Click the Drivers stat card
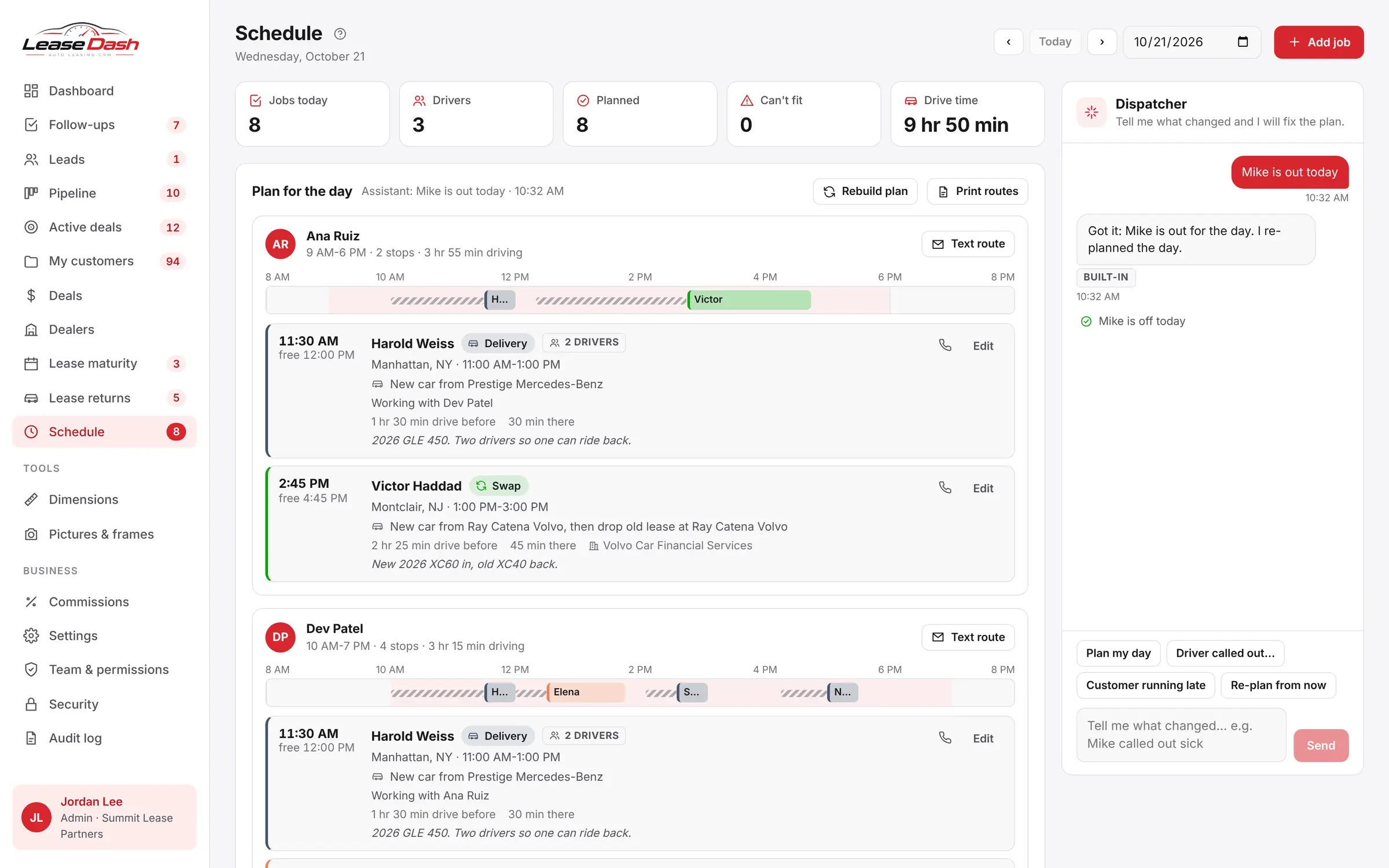 476,114
